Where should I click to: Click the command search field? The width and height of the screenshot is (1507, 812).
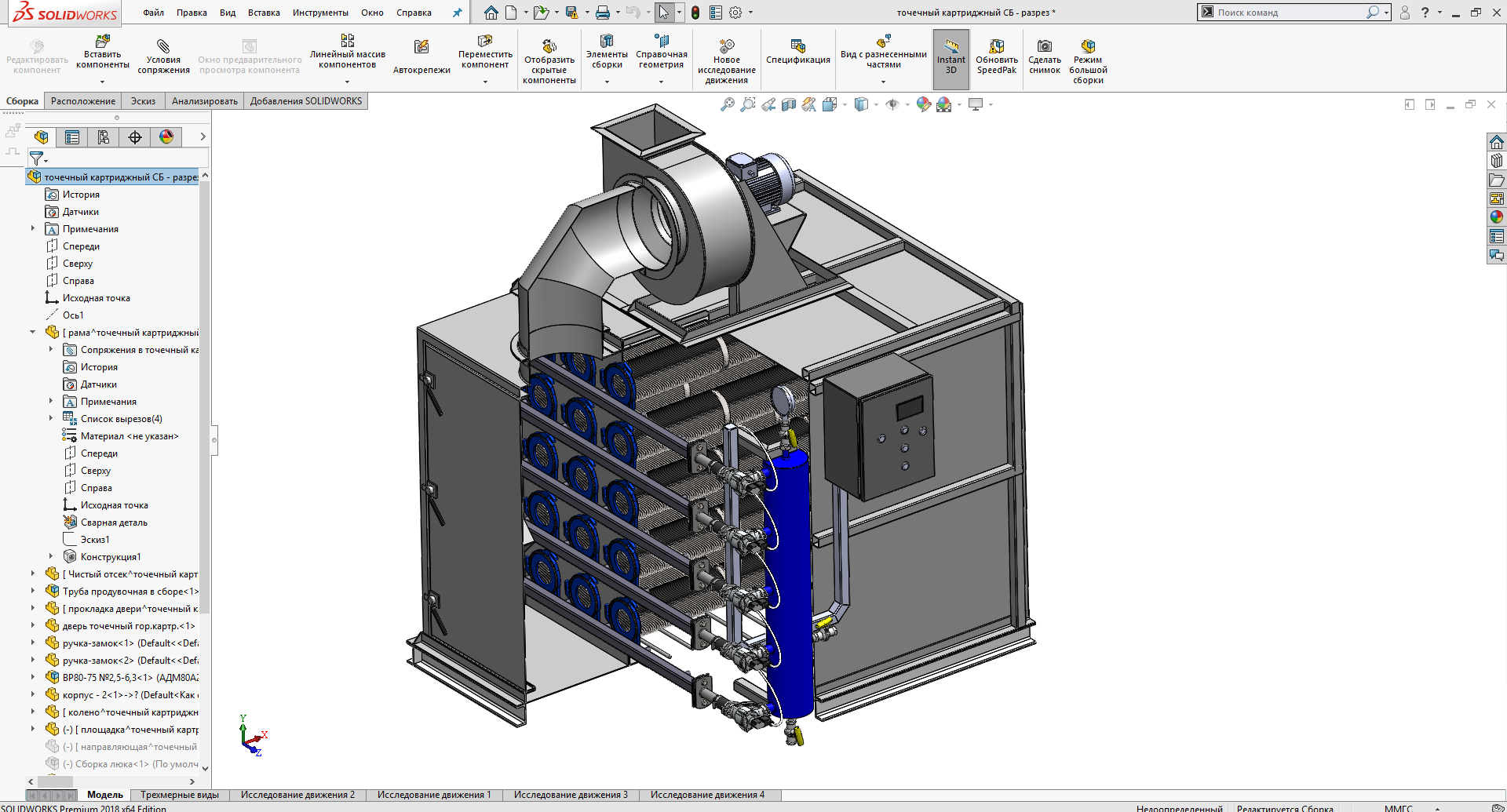(1287, 13)
